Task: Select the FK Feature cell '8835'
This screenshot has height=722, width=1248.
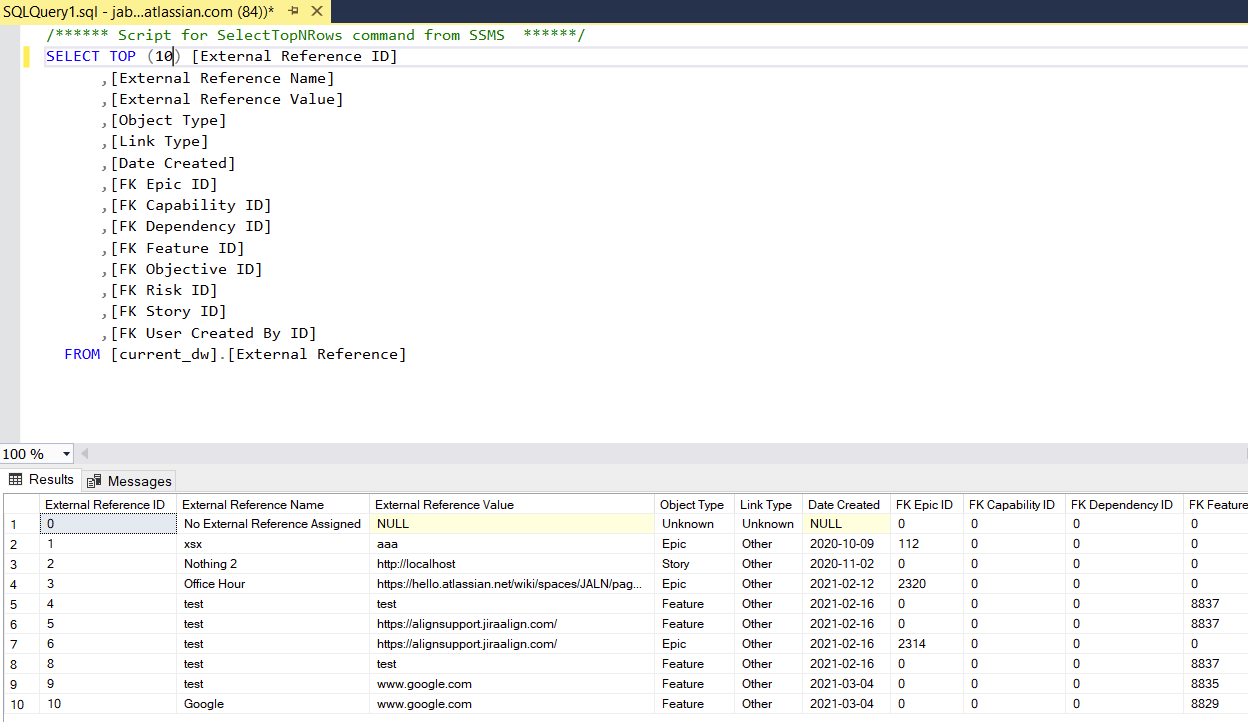Action: 1215,684
